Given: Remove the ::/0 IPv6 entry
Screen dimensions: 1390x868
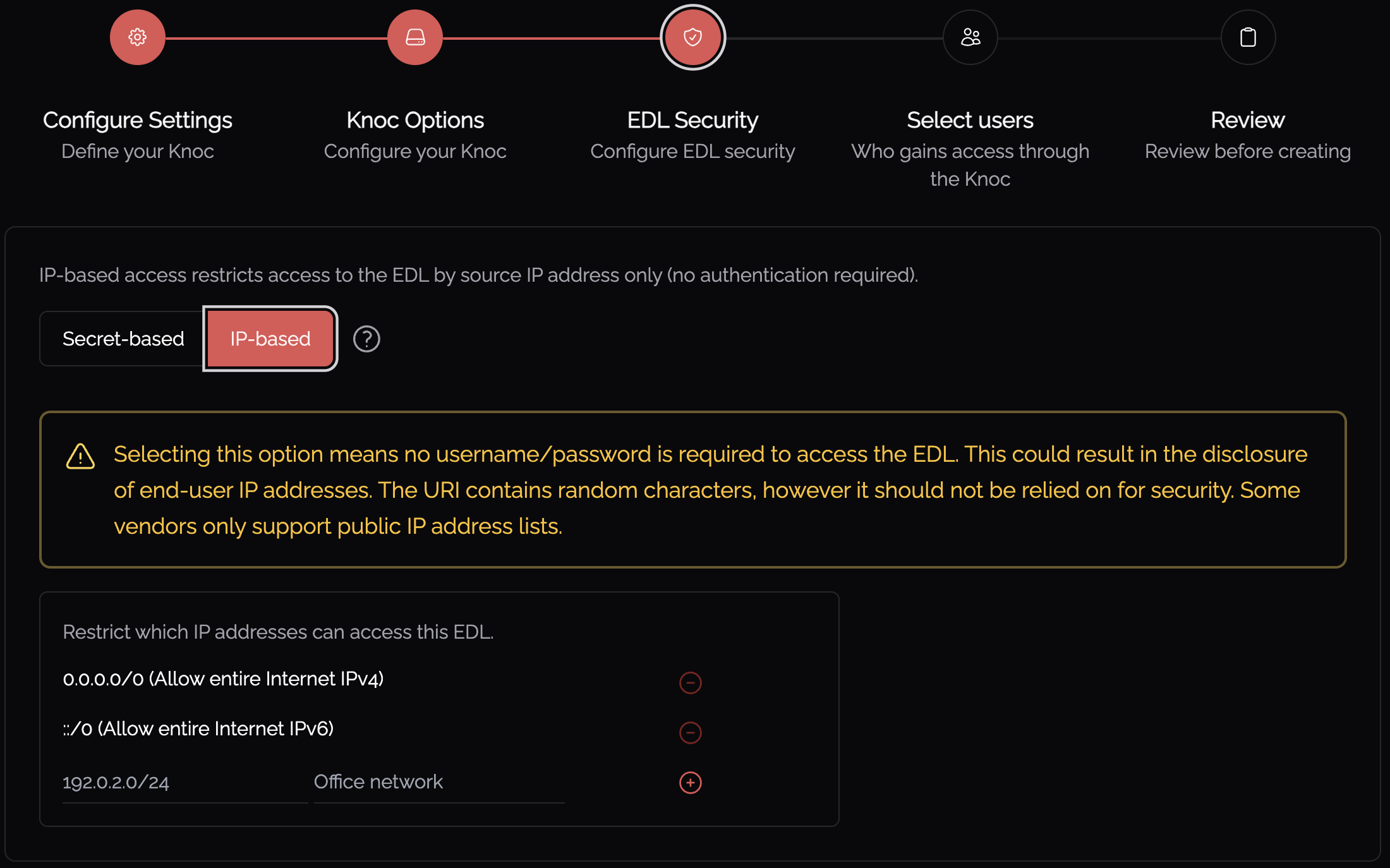Looking at the screenshot, I should pos(690,732).
